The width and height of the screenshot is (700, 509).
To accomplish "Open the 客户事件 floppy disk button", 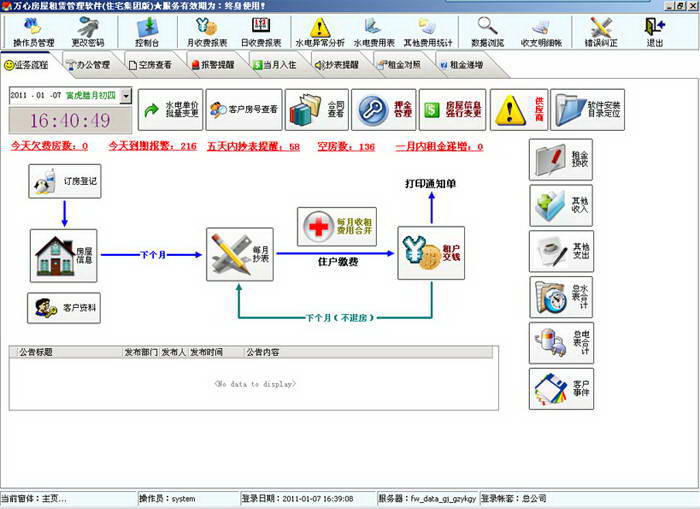I will click(561, 389).
